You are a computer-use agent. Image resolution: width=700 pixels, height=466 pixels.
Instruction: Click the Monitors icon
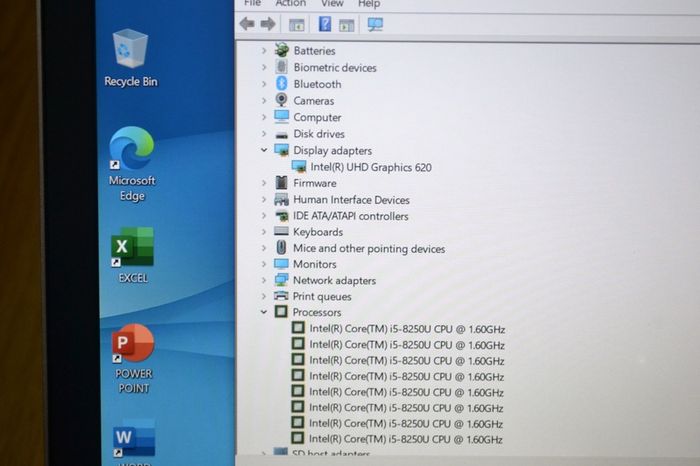click(x=281, y=264)
